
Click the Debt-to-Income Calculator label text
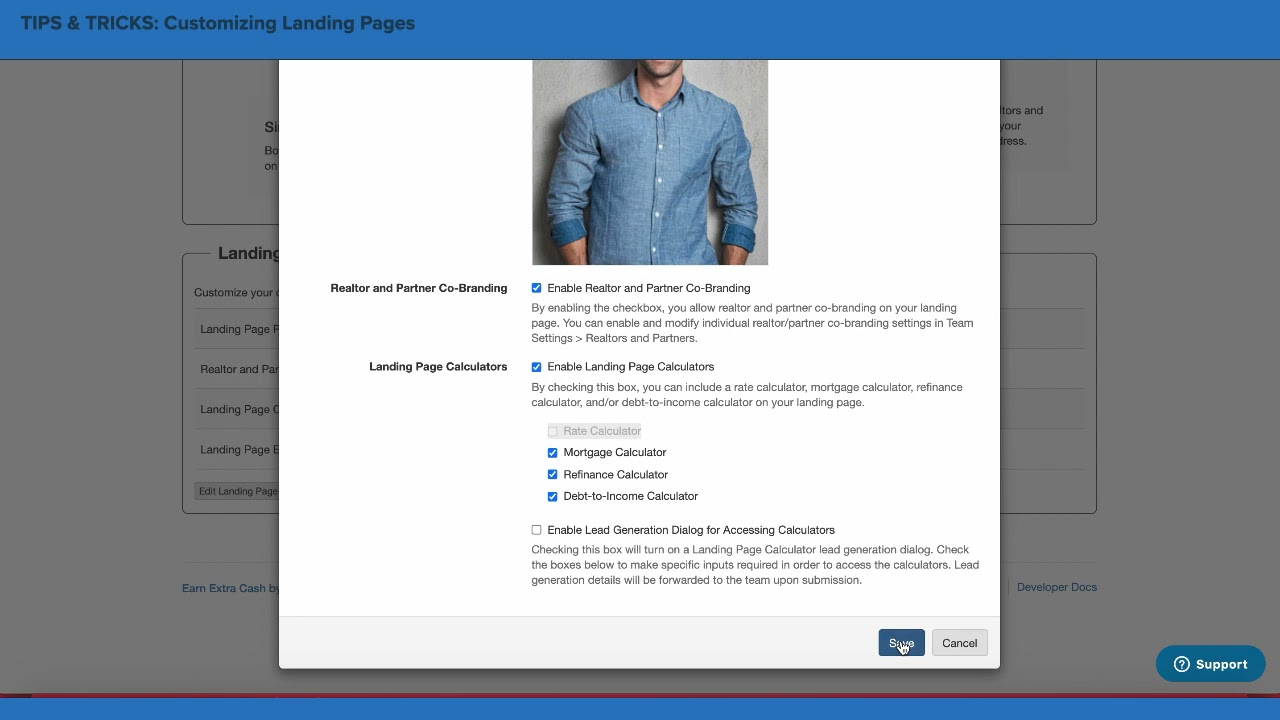click(630, 496)
